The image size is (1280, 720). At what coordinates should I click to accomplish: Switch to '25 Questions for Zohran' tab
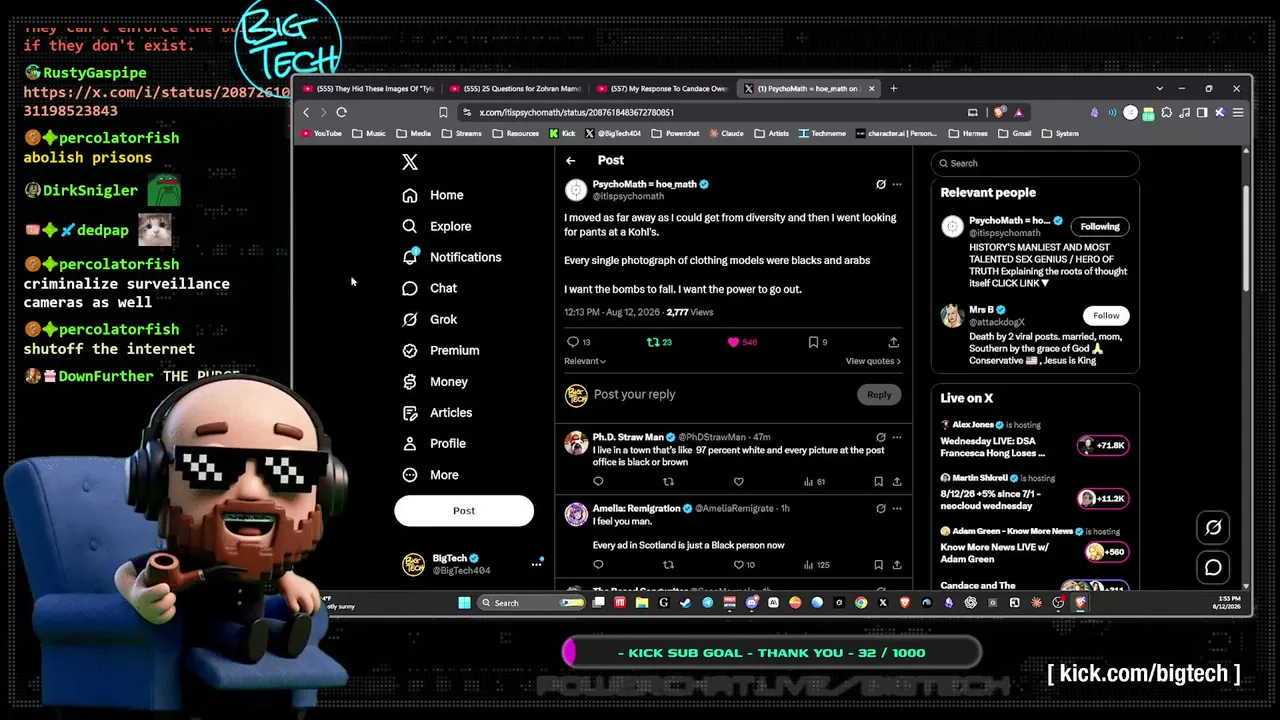point(515,89)
